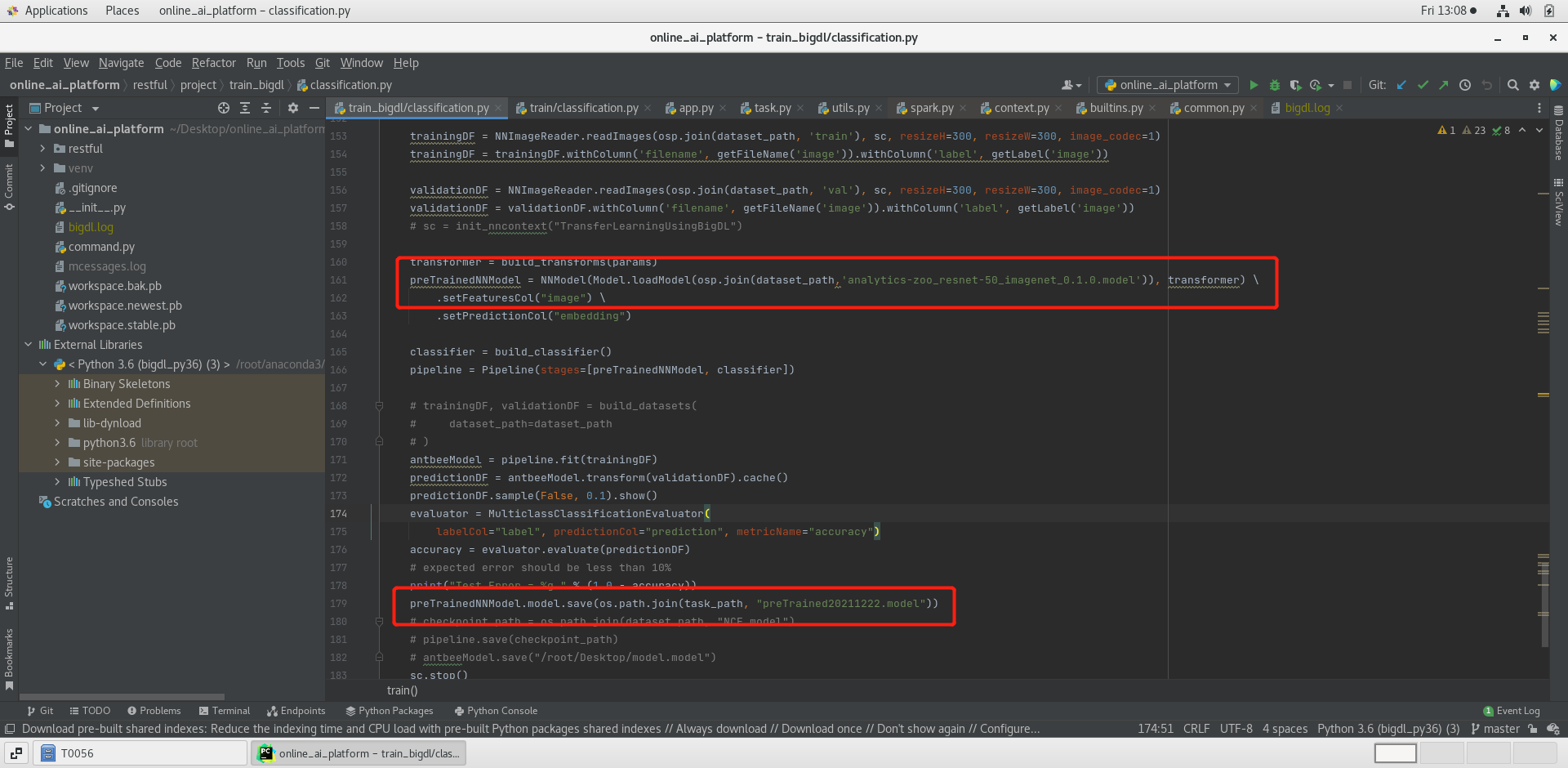Open the Refactor menu
The image size is (1568, 768).
213,62
